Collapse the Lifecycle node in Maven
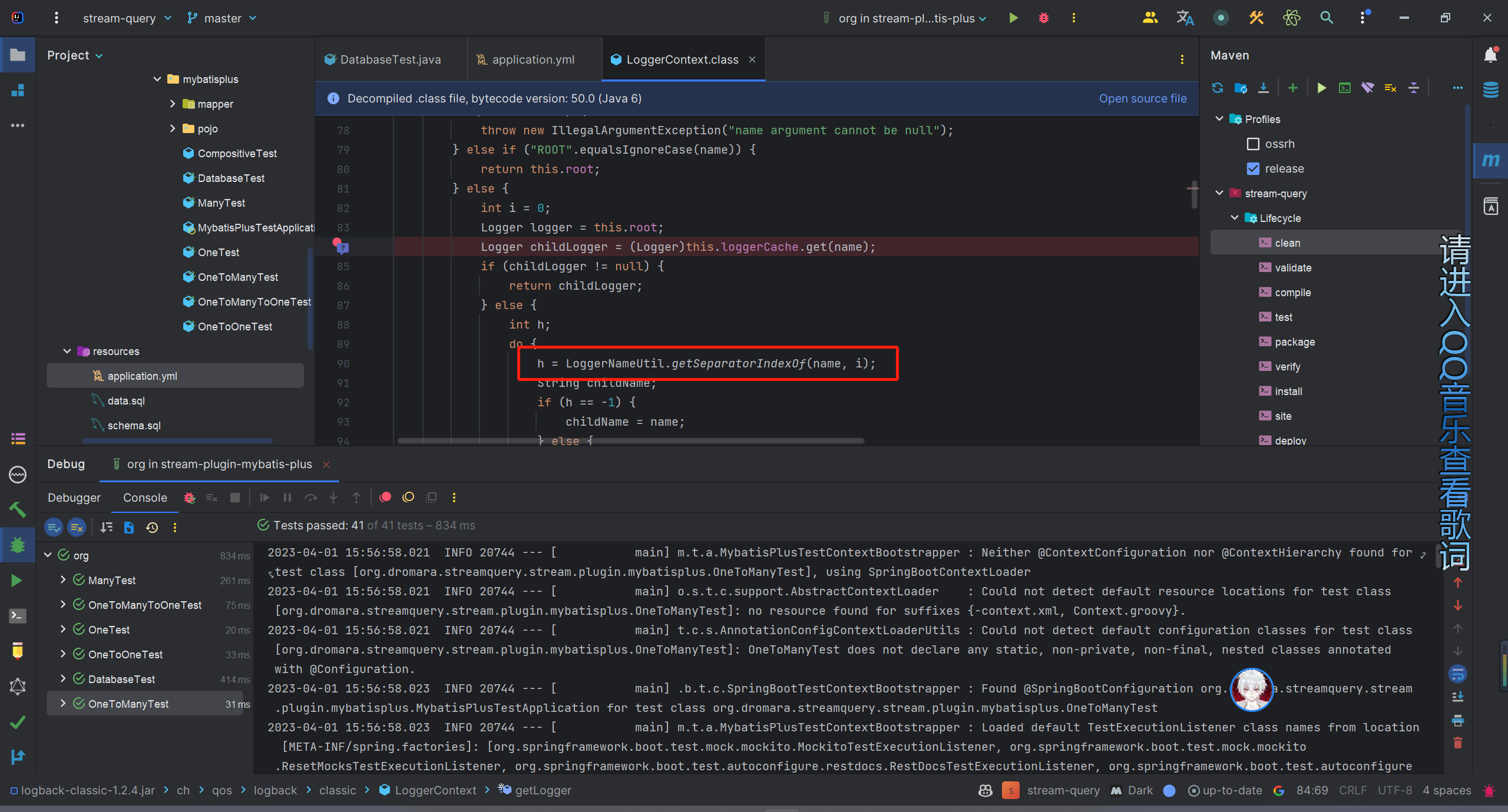The height and width of the screenshot is (812, 1508). 1235,218
